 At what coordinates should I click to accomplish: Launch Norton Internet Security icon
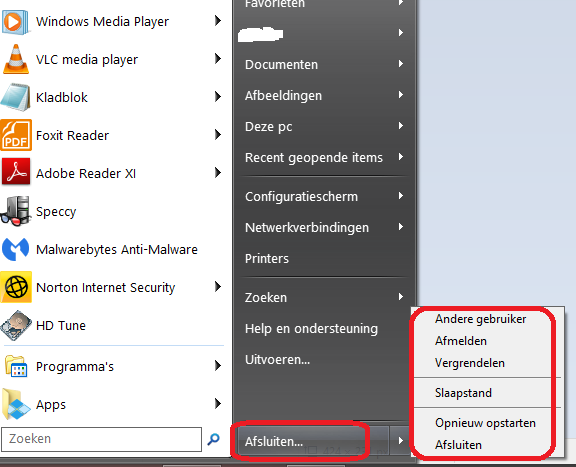click(16, 287)
